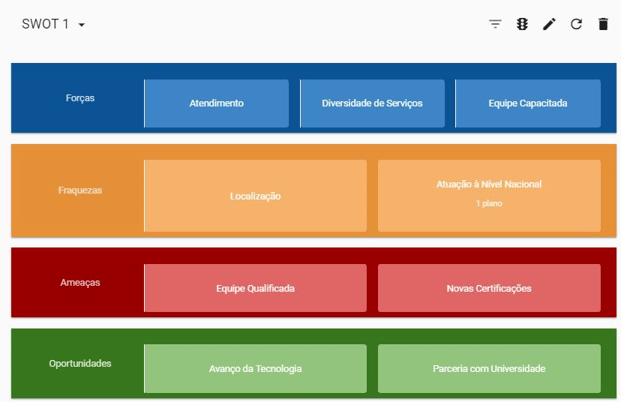Refresh the SWOT with the reload icon
This screenshot has width=621, height=402.
(576, 24)
